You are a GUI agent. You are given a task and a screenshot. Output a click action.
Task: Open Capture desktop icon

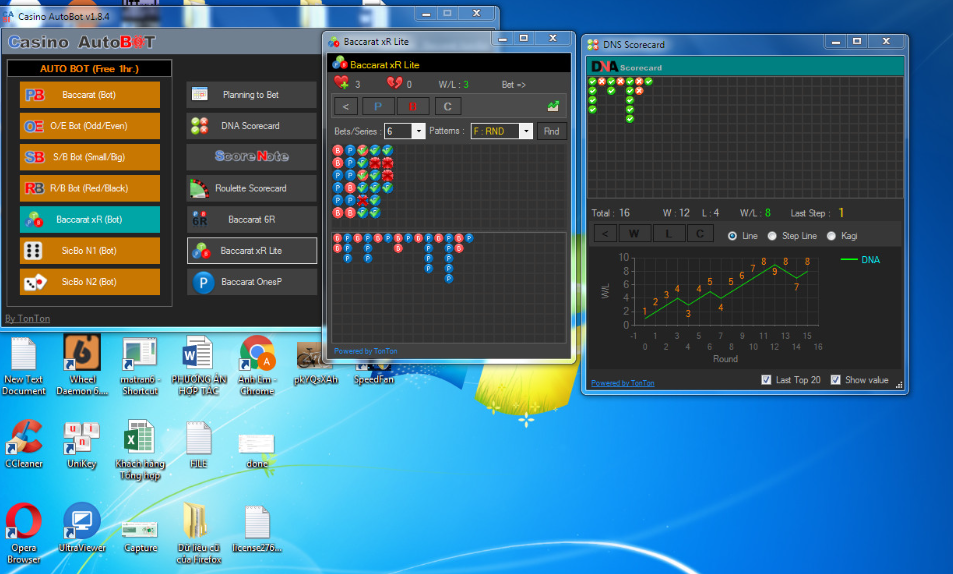coord(140,536)
